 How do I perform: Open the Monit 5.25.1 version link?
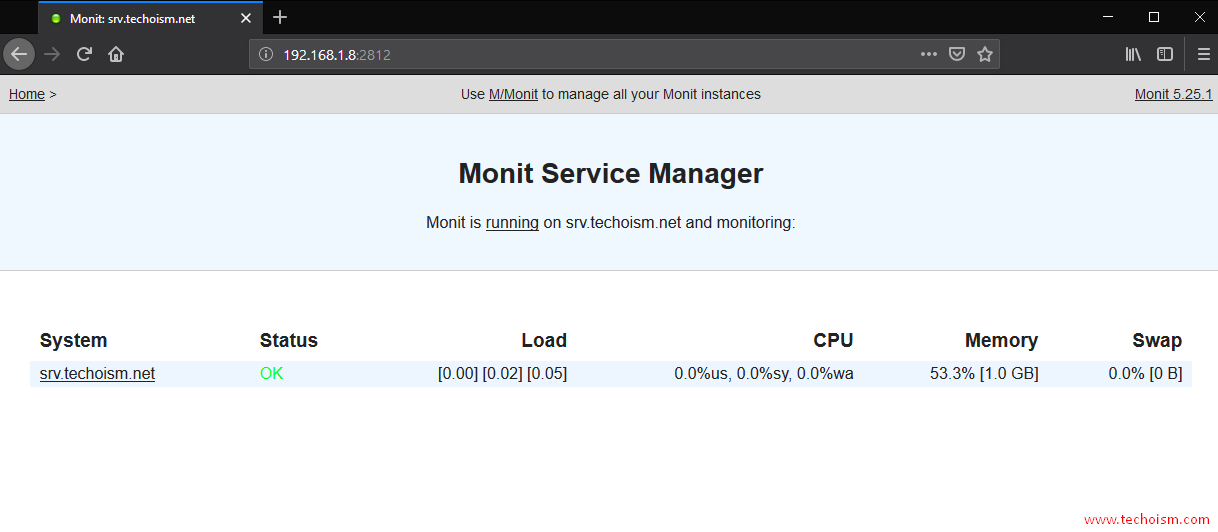tap(1173, 94)
